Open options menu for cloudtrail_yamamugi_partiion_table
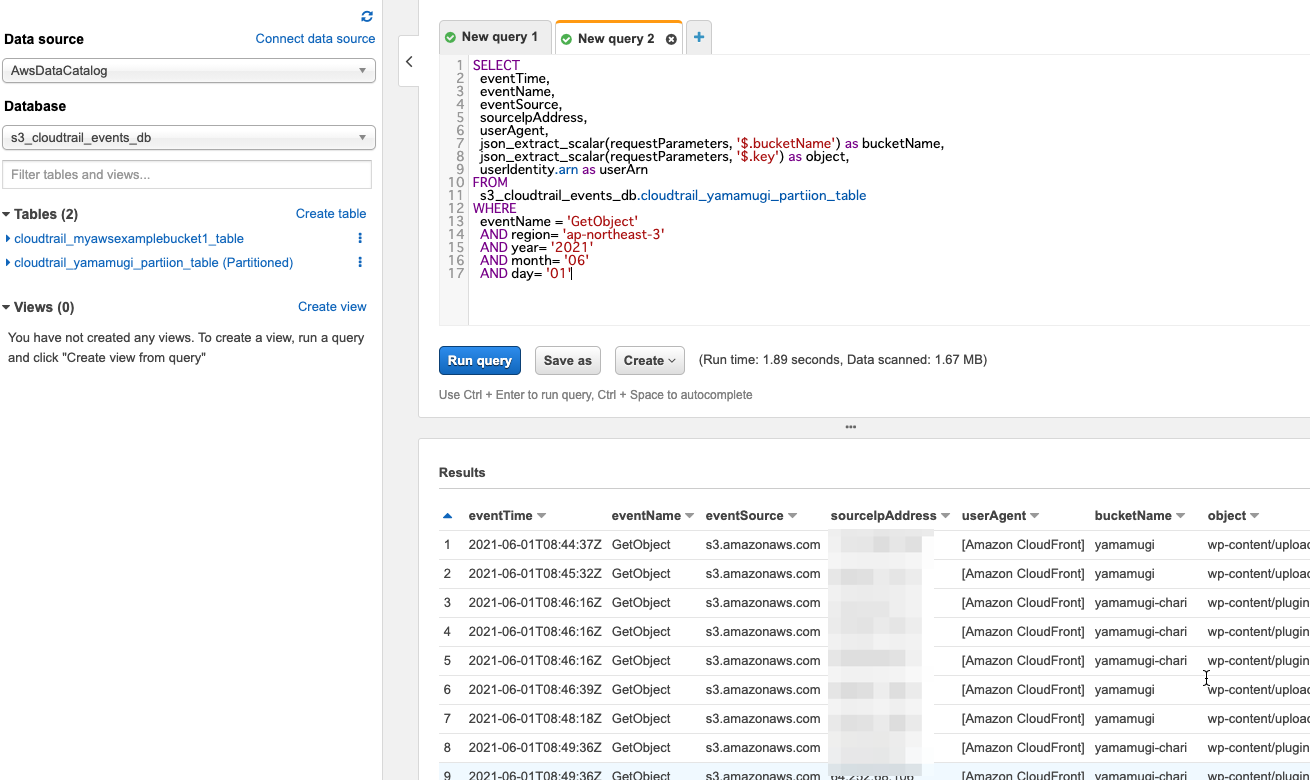The height and width of the screenshot is (780, 1310). point(360,263)
